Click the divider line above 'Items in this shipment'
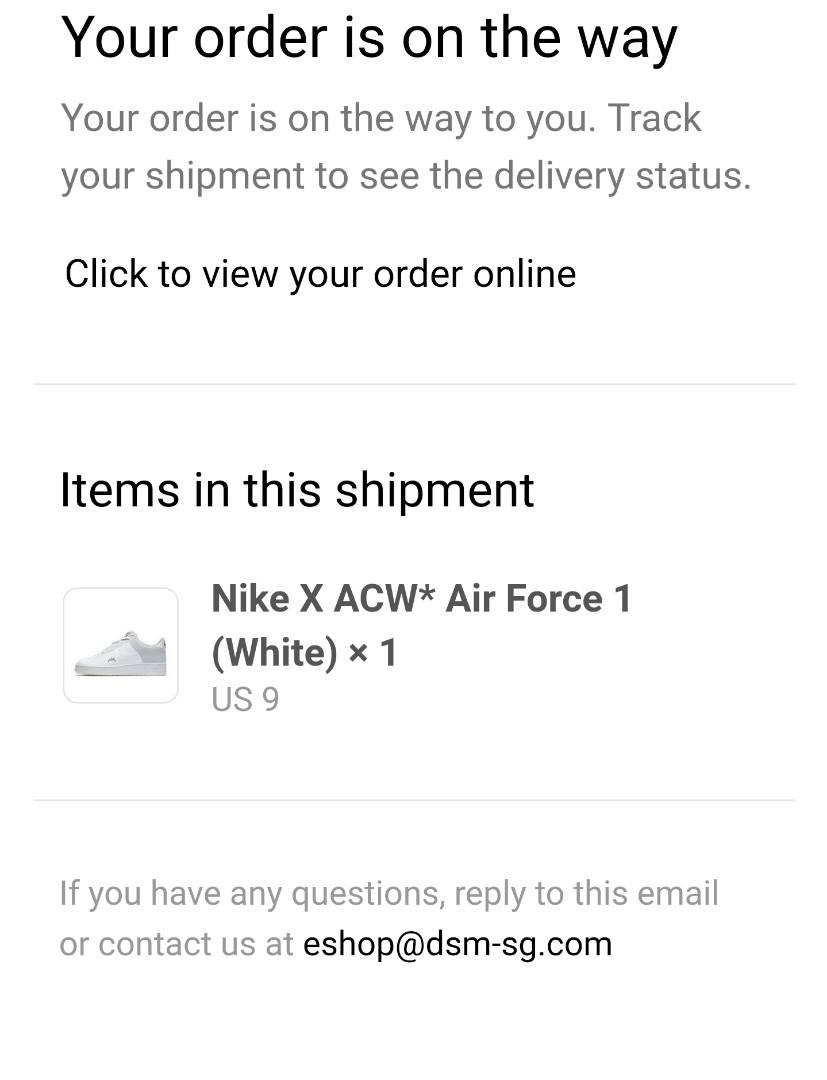 click(x=414, y=384)
